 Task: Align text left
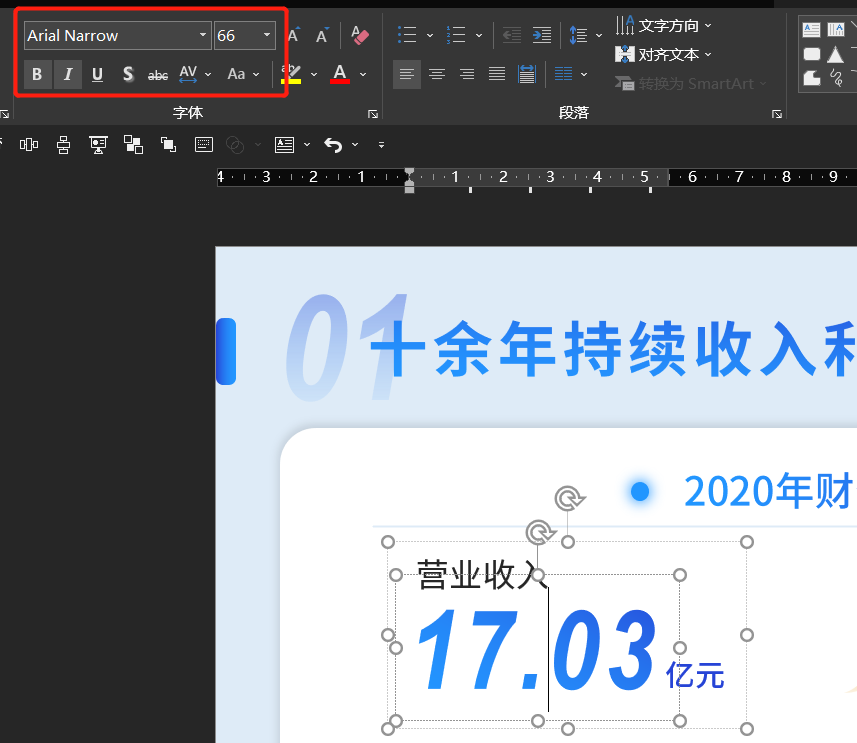(x=407, y=74)
